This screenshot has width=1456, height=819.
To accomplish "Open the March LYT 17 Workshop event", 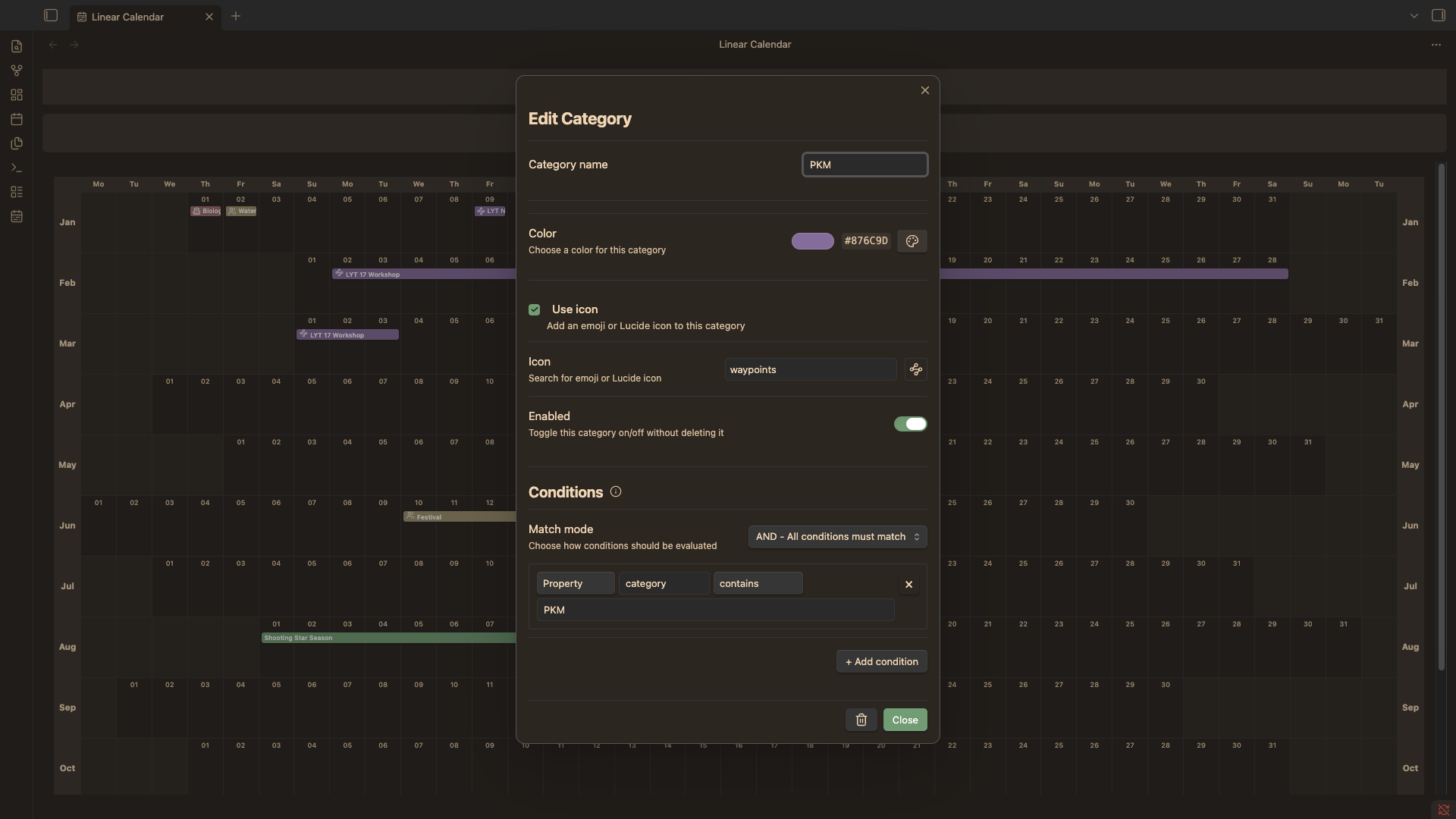I will (347, 334).
